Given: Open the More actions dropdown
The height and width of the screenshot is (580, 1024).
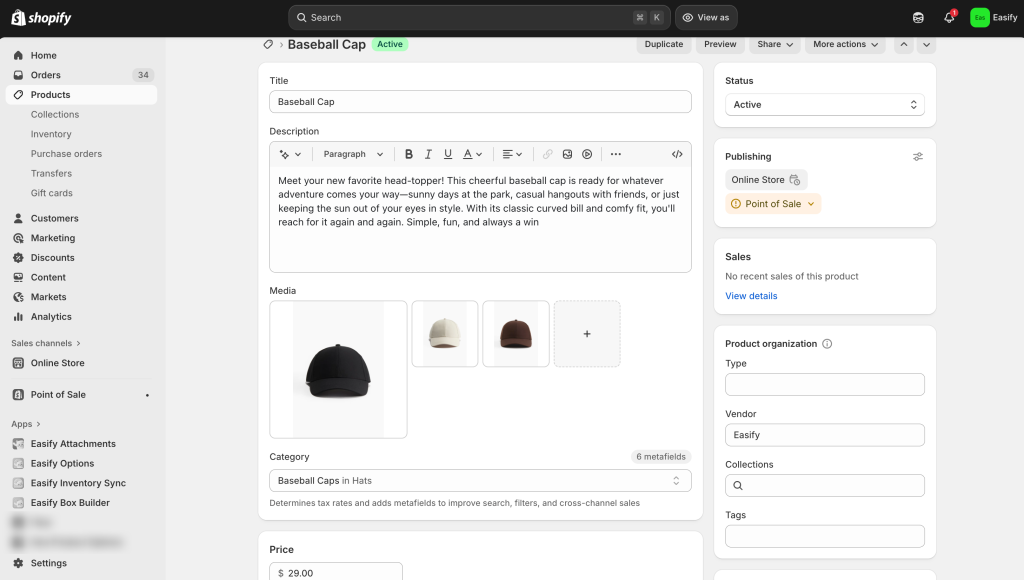Looking at the screenshot, I should [845, 44].
